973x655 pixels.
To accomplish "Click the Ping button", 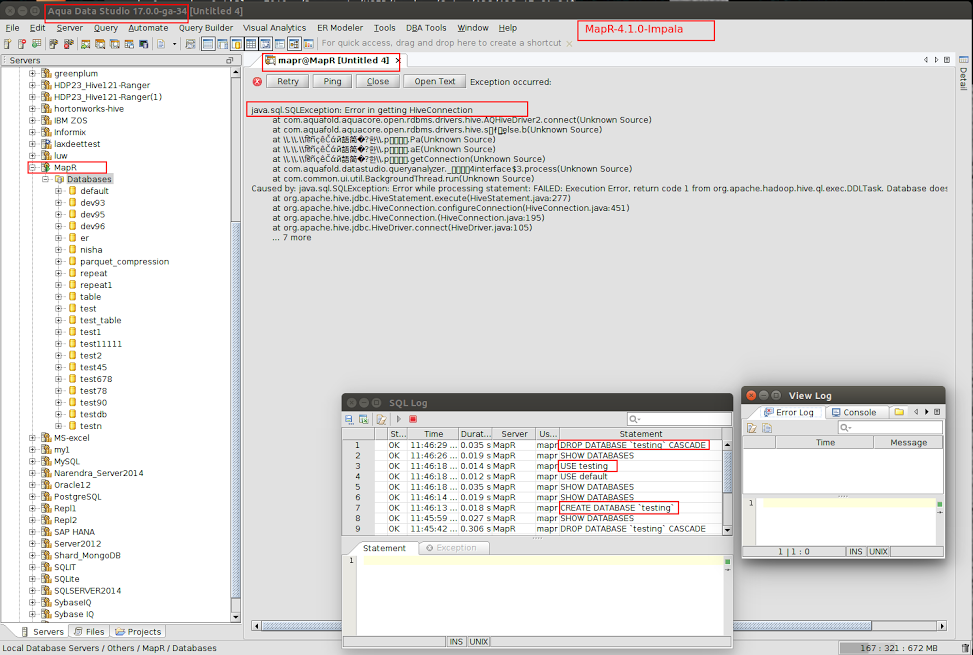I will coord(332,81).
